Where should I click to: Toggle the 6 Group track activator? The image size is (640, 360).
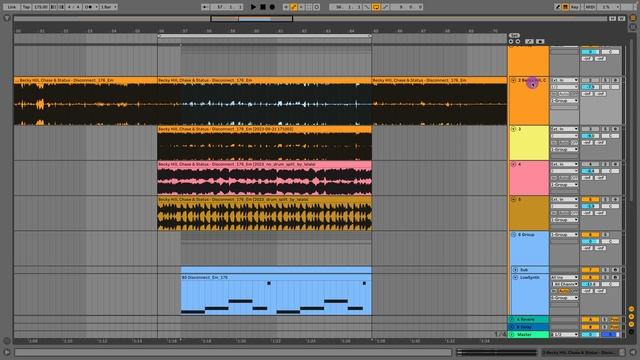[x=590, y=235]
